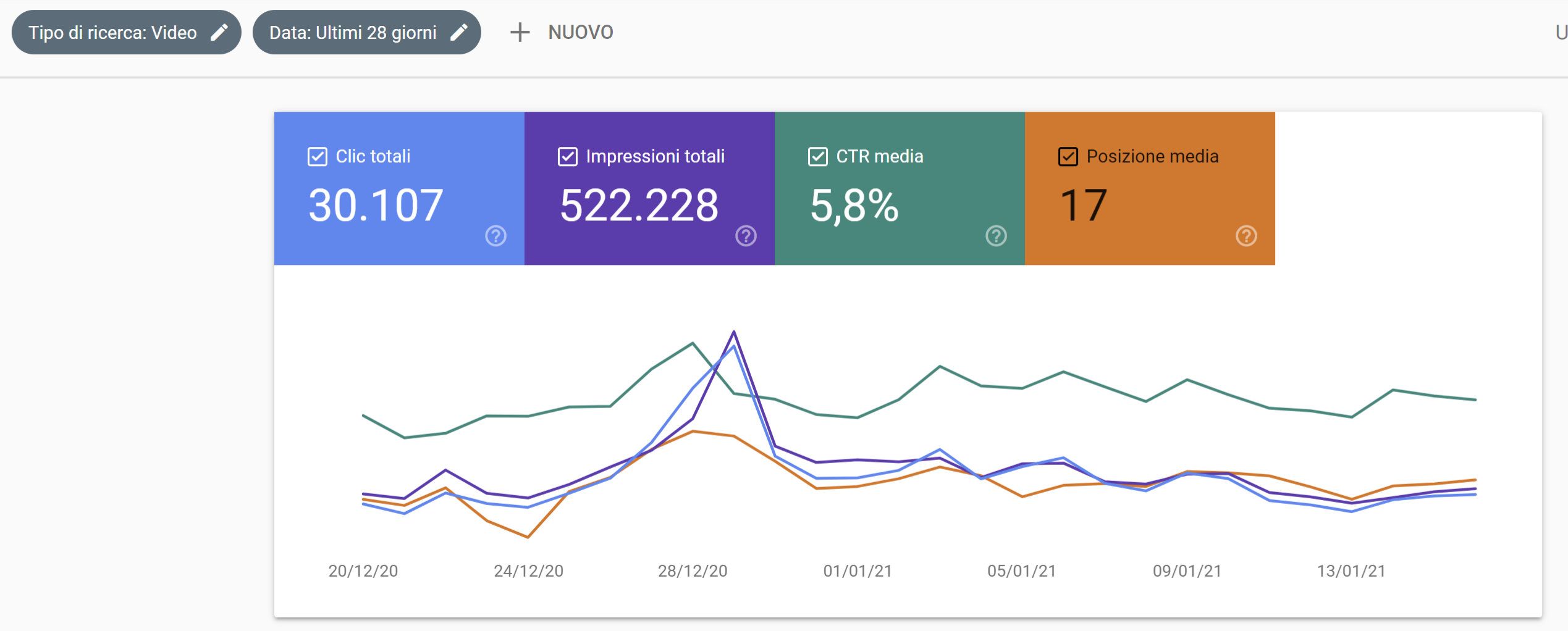1568x631 pixels.
Task: Click the 05/01/21 axis date label
Action: (x=1022, y=571)
